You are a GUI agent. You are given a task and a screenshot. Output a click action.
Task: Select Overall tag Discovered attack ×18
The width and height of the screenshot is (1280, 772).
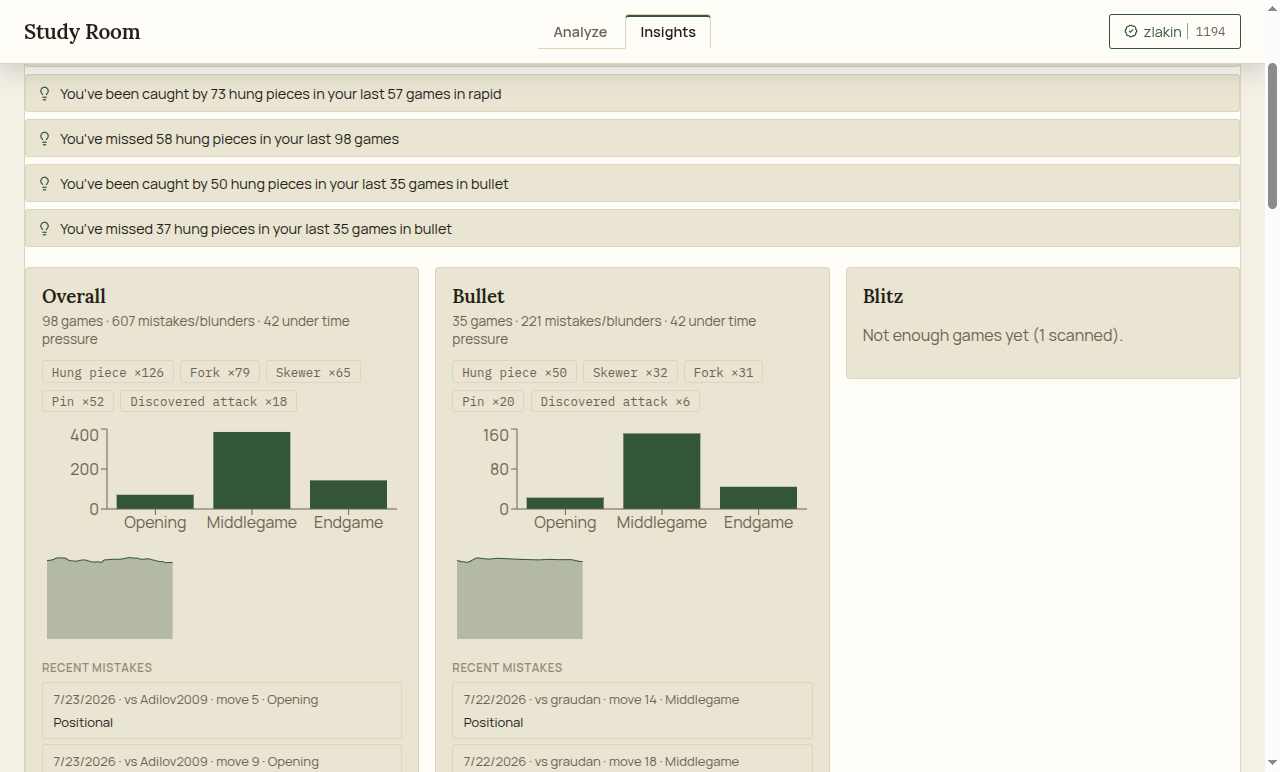point(208,401)
